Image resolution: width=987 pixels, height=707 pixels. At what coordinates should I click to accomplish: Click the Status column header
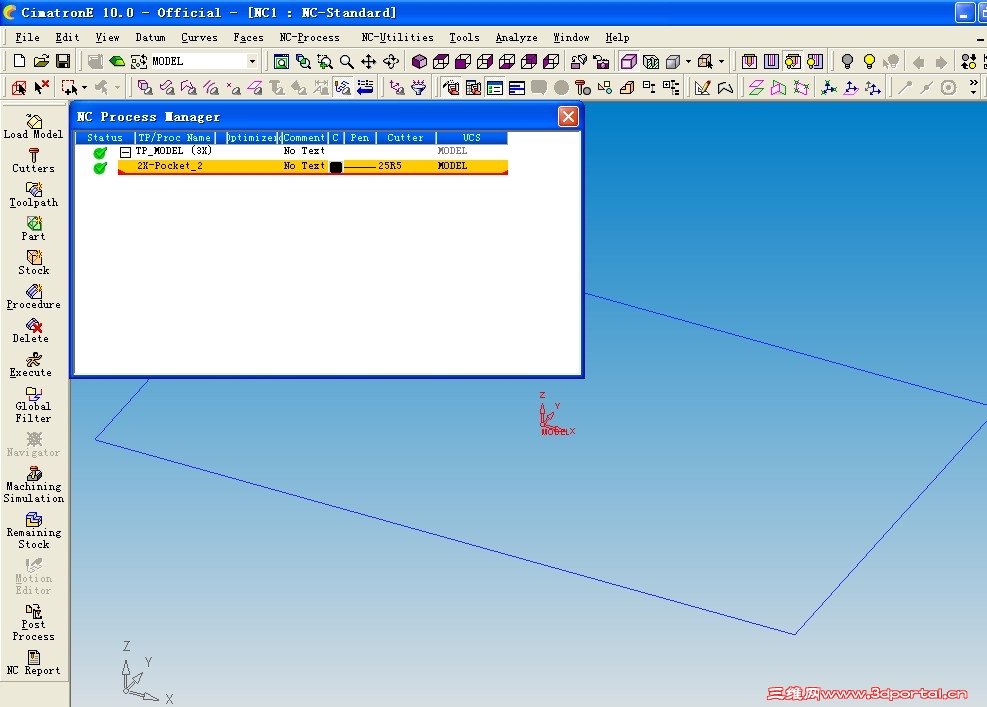(x=104, y=137)
